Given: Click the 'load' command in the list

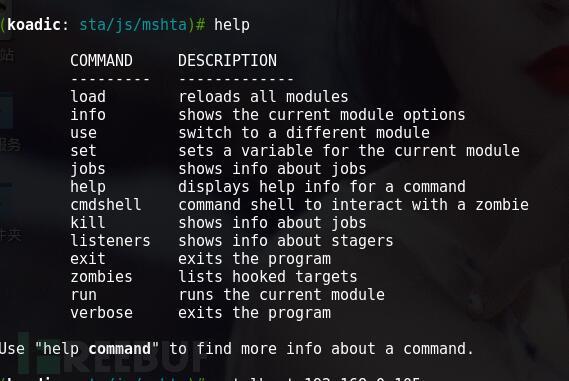Looking at the screenshot, I should click(88, 97).
